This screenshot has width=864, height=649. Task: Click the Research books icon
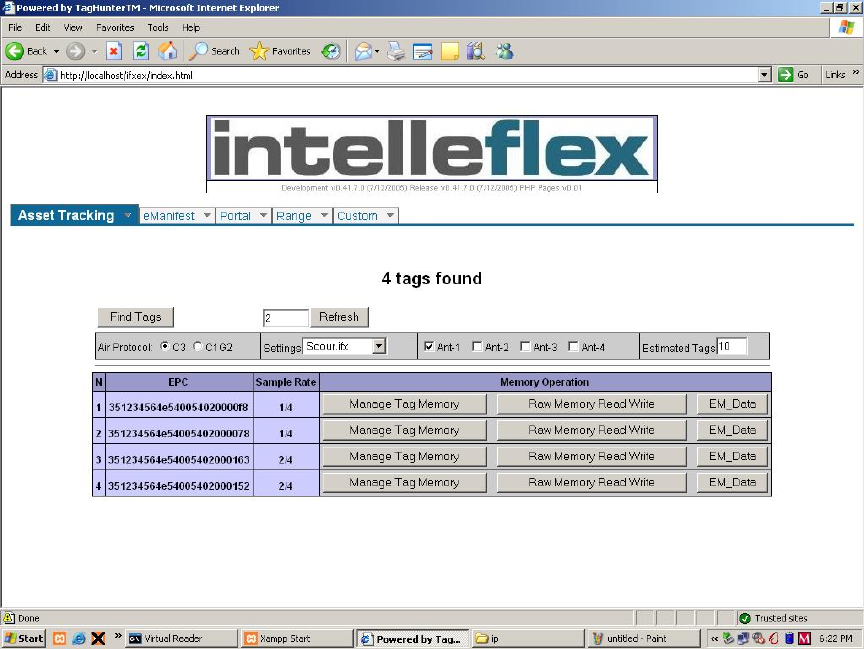(x=476, y=51)
